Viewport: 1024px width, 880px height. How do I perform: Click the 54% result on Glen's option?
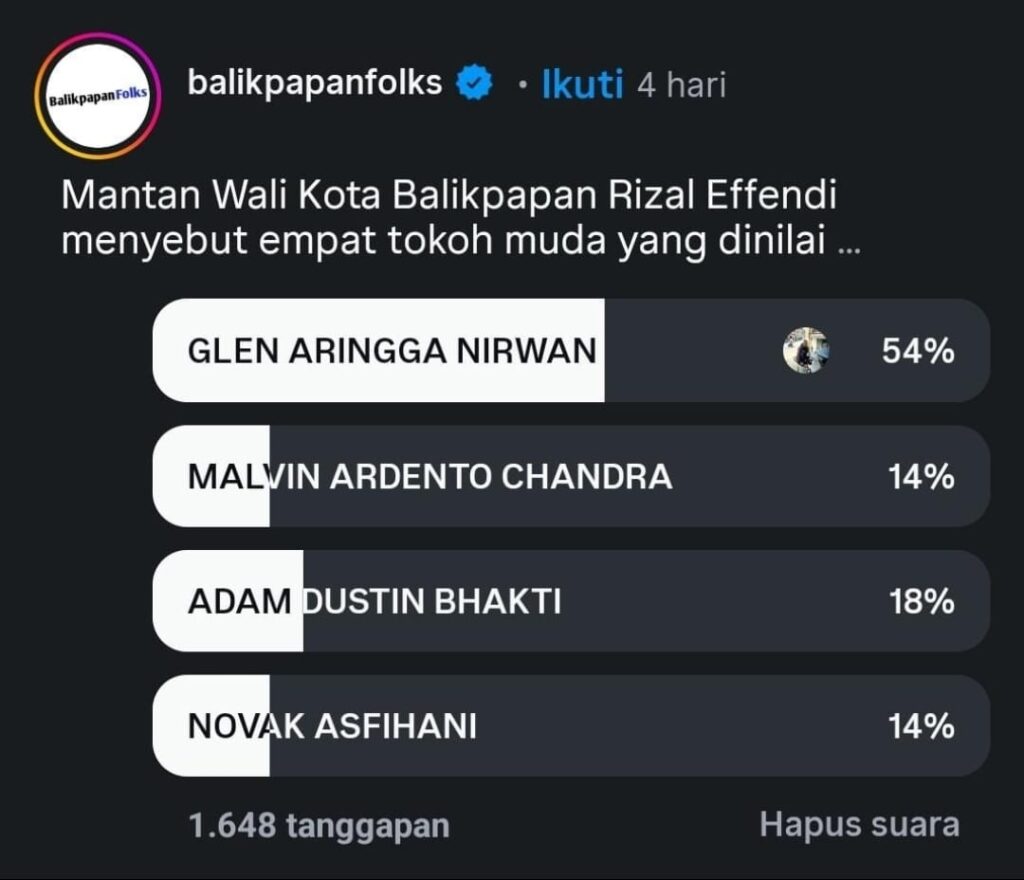(x=918, y=351)
